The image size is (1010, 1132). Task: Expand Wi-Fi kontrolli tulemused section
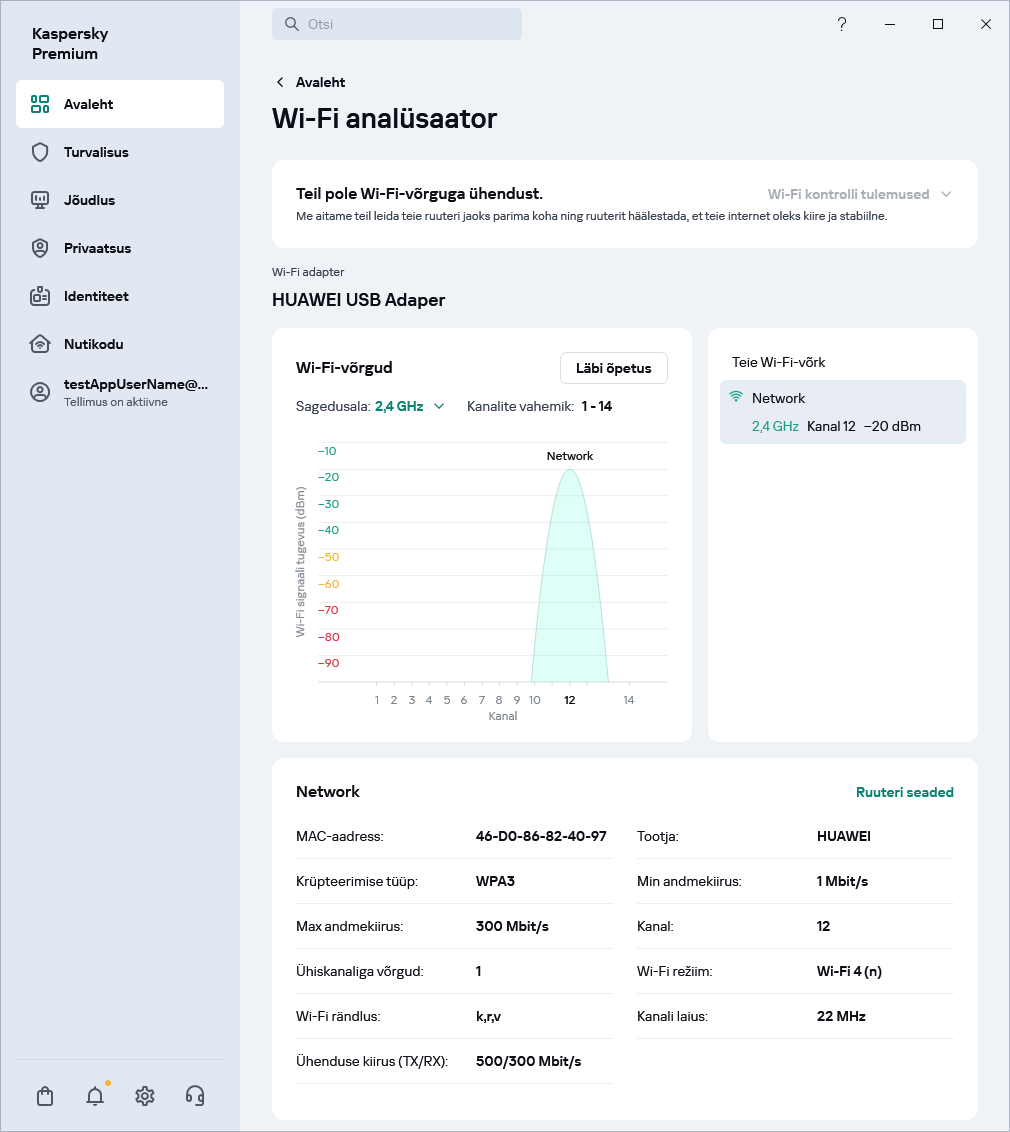pyautogui.click(x=859, y=194)
